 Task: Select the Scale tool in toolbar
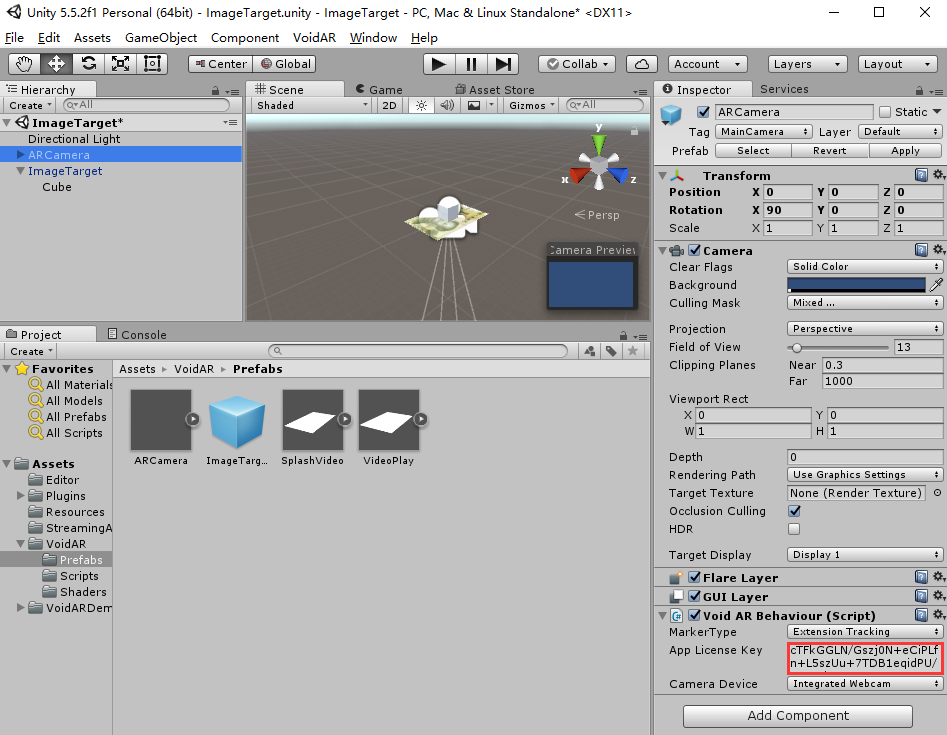point(121,63)
